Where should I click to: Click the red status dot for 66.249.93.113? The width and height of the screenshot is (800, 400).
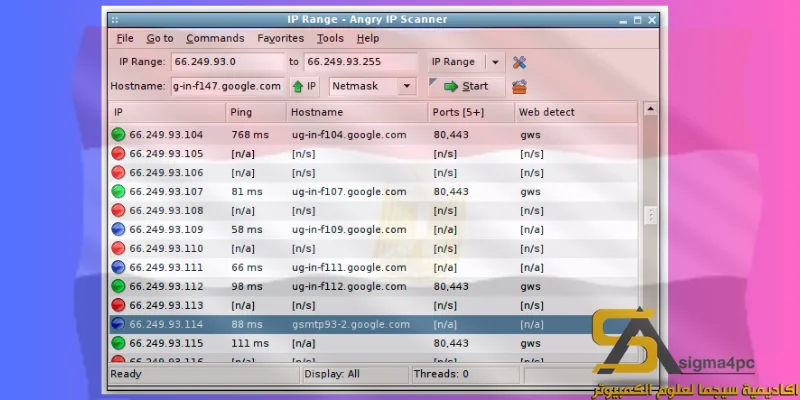pyautogui.click(x=118, y=305)
